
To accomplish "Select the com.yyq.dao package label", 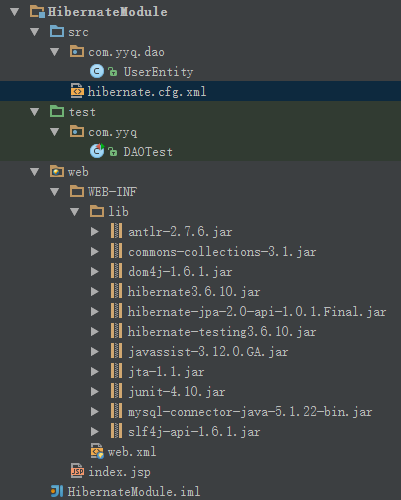I will (x=126, y=52).
